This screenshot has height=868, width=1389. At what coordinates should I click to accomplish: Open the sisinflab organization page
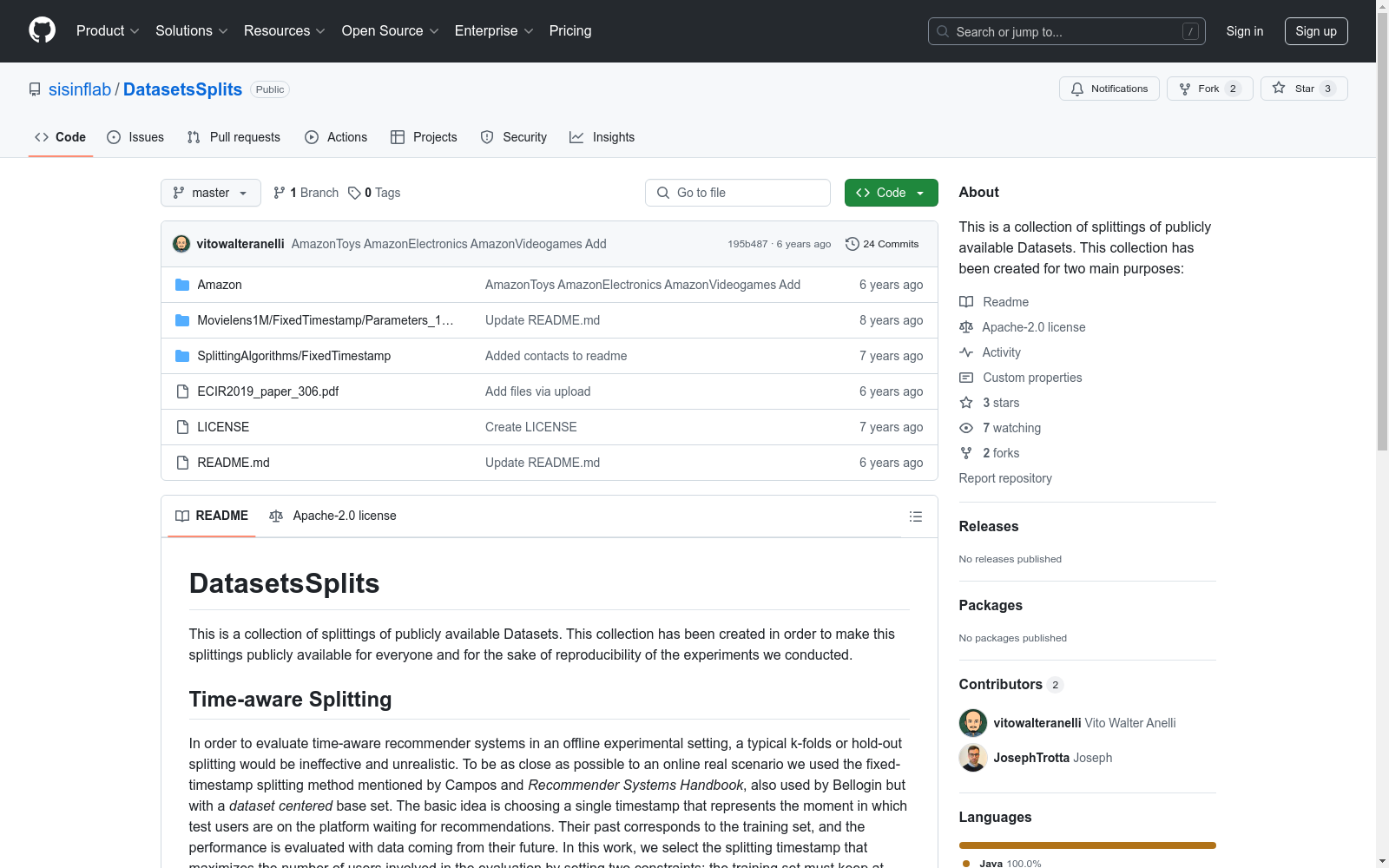(x=80, y=89)
